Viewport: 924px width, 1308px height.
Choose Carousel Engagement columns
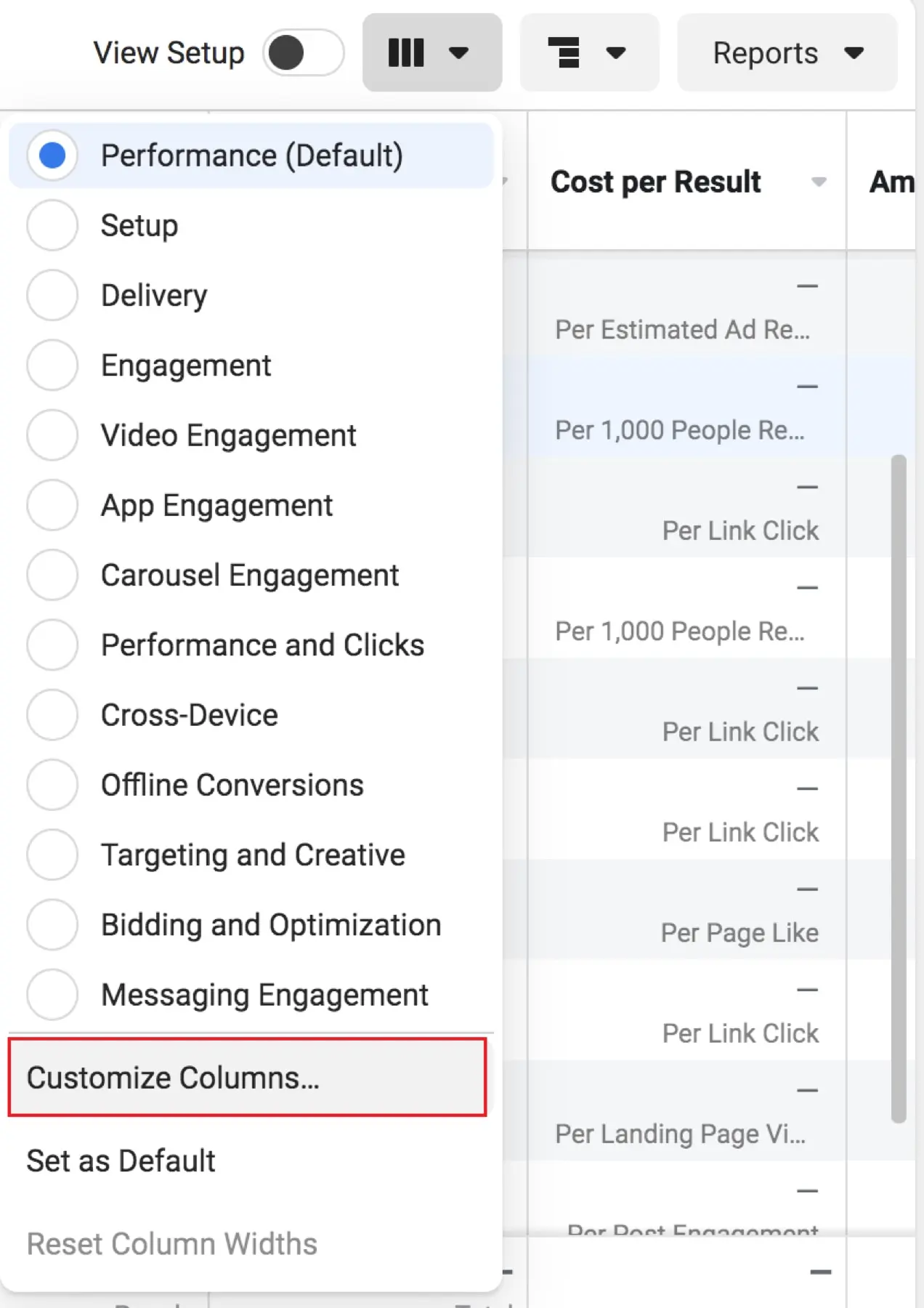(x=52, y=575)
